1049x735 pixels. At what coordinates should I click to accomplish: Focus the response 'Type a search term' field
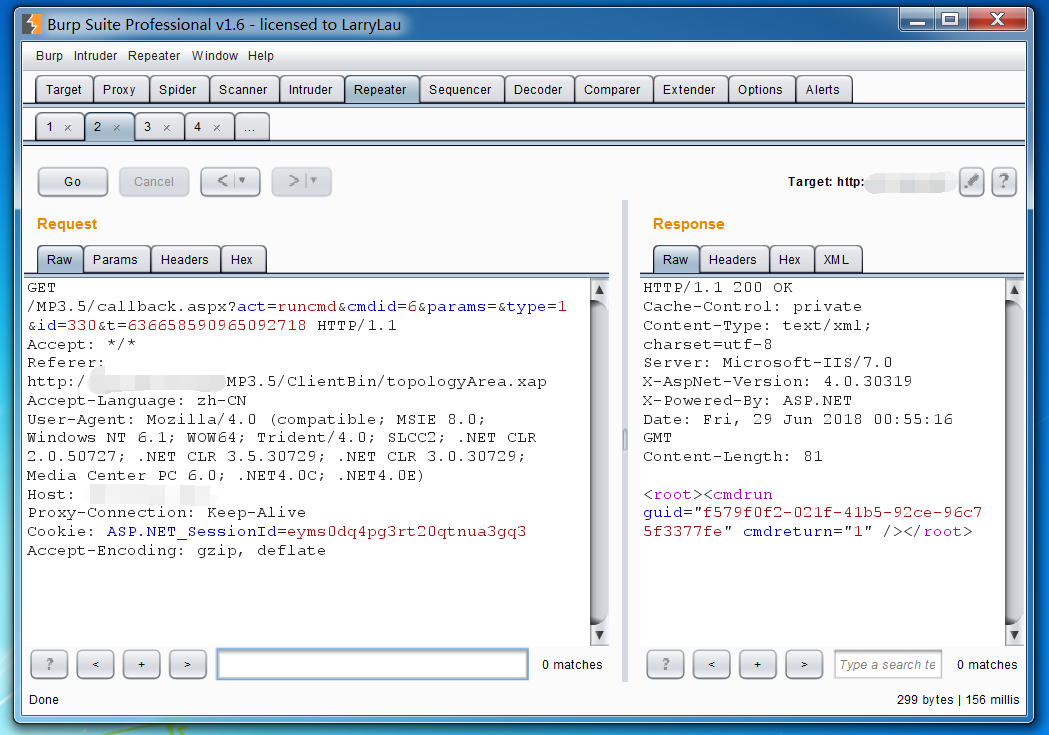888,664
